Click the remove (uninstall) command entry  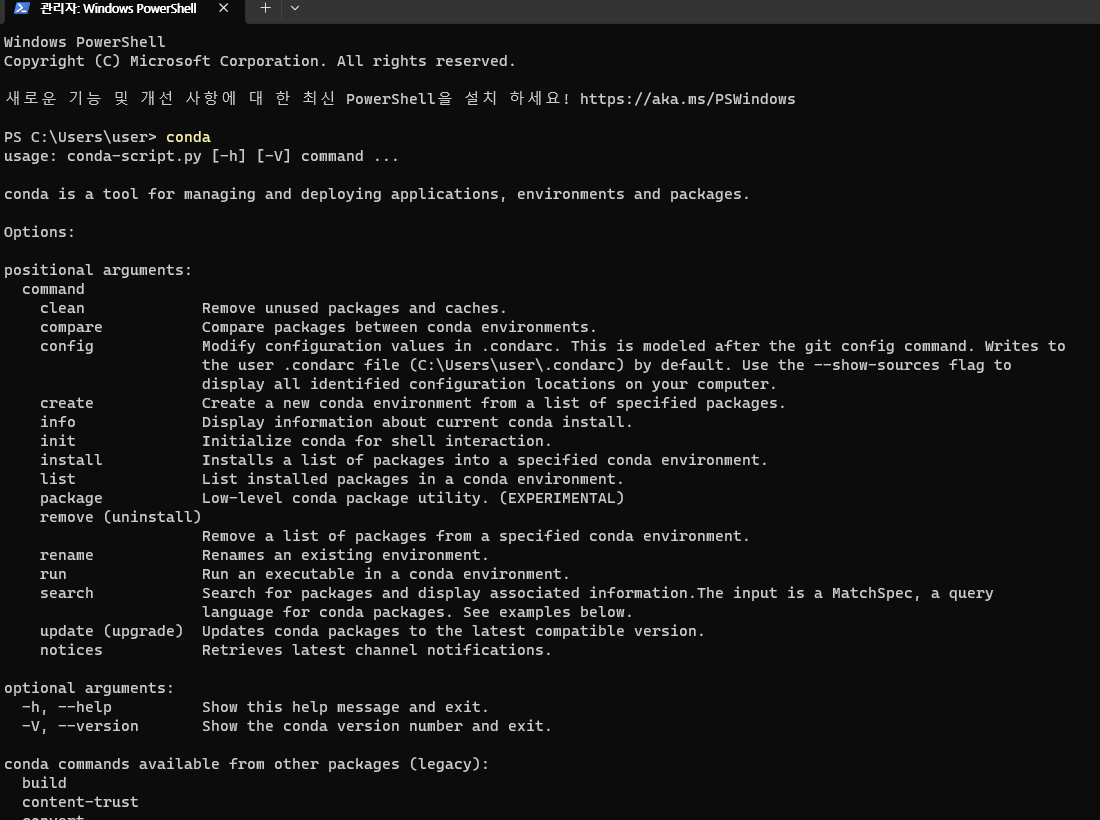click(121, 517)
